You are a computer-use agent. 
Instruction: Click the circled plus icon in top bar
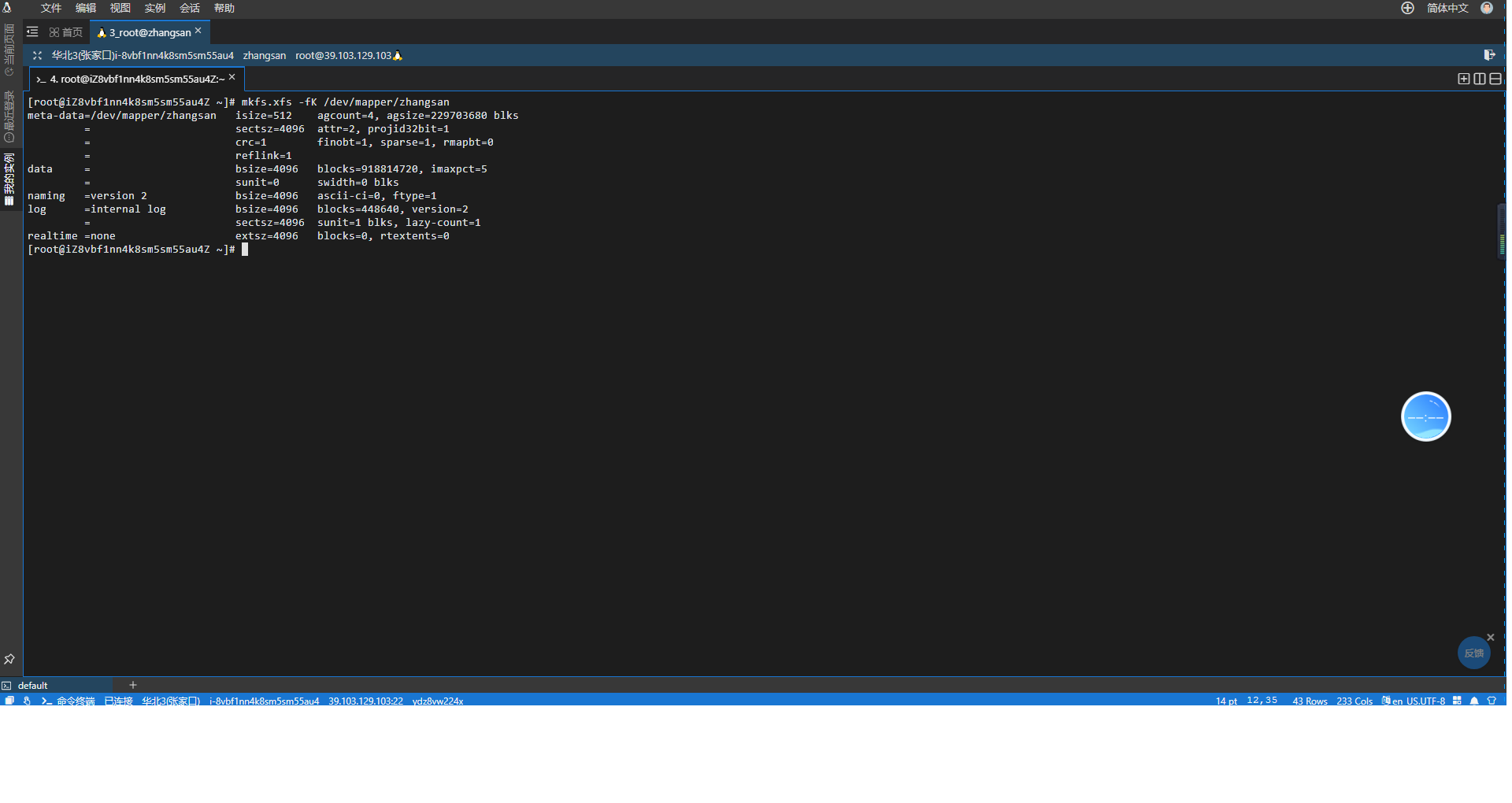(x=1407, y=8)
